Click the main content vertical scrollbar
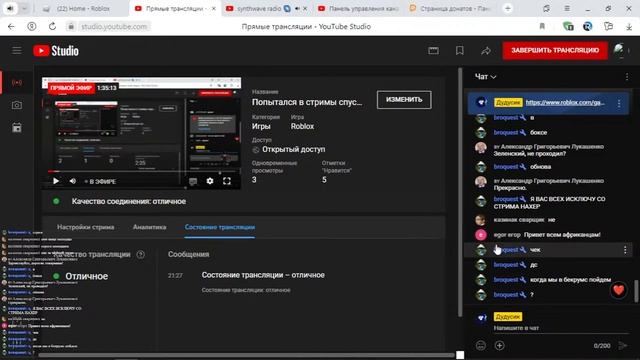The height and width of the screenshot is (360, 640). (460, 192)
